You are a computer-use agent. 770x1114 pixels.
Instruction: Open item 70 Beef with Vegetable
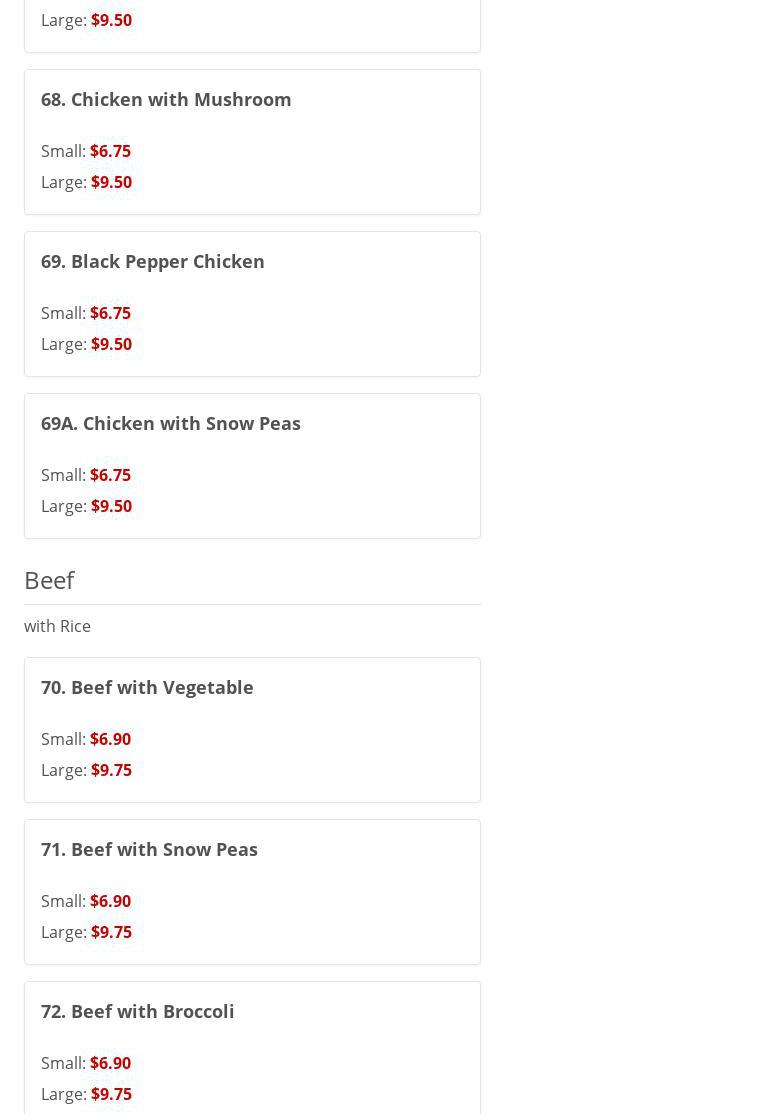click(x=147, y=687)
